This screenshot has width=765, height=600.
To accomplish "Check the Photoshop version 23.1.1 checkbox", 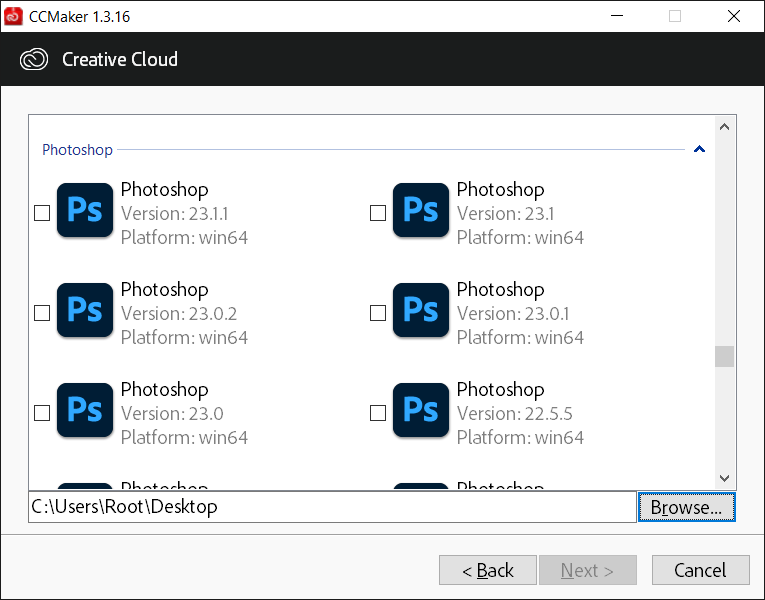I will click(42, 213).
